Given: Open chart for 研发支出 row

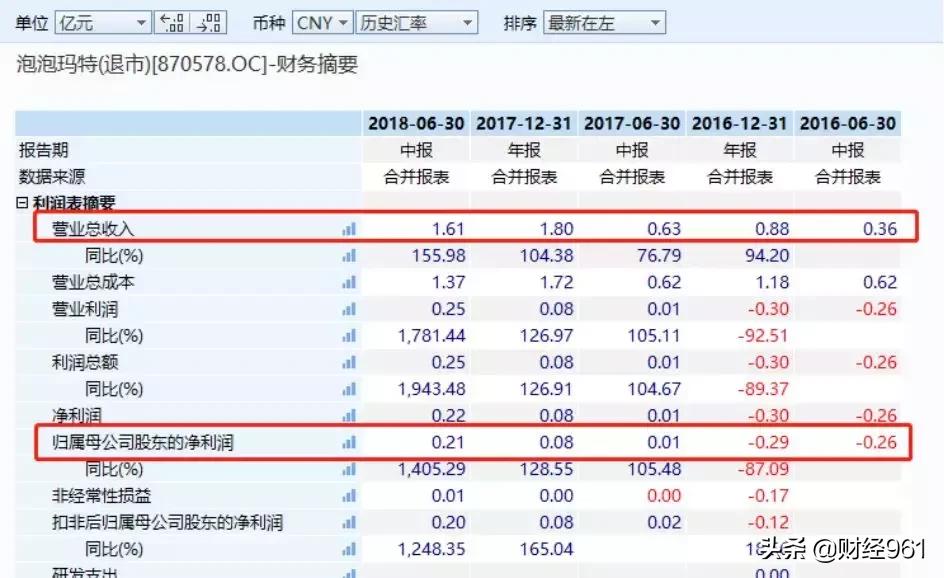Looking at the screenshot, I should (347, 572).
